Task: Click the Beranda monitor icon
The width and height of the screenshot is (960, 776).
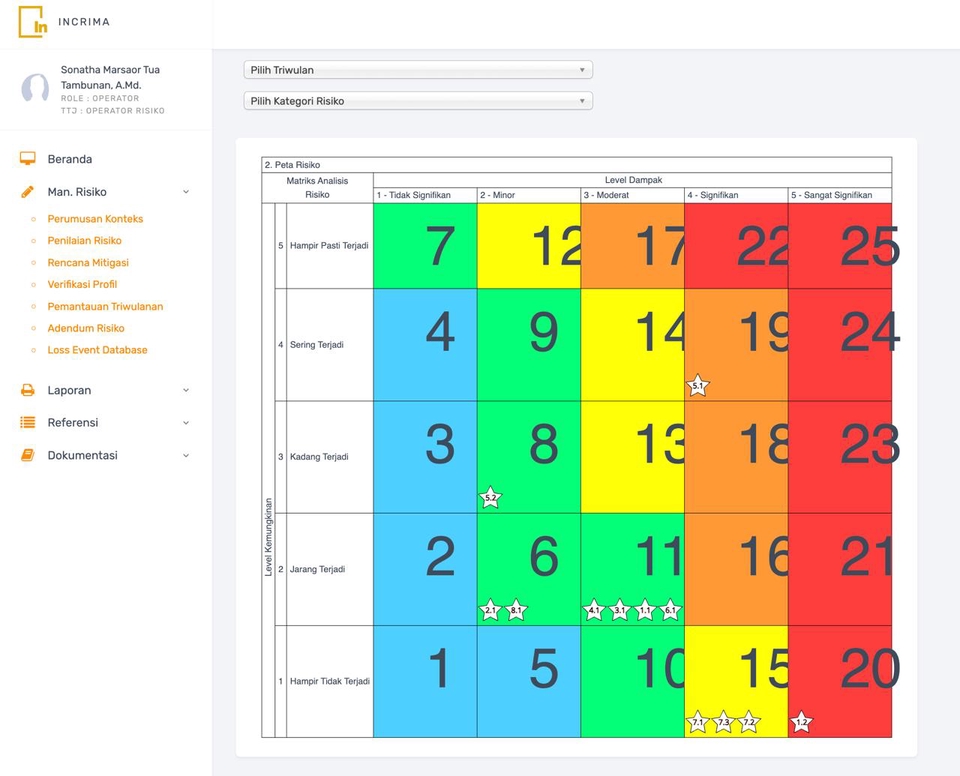Action: (x=28, y=159)
